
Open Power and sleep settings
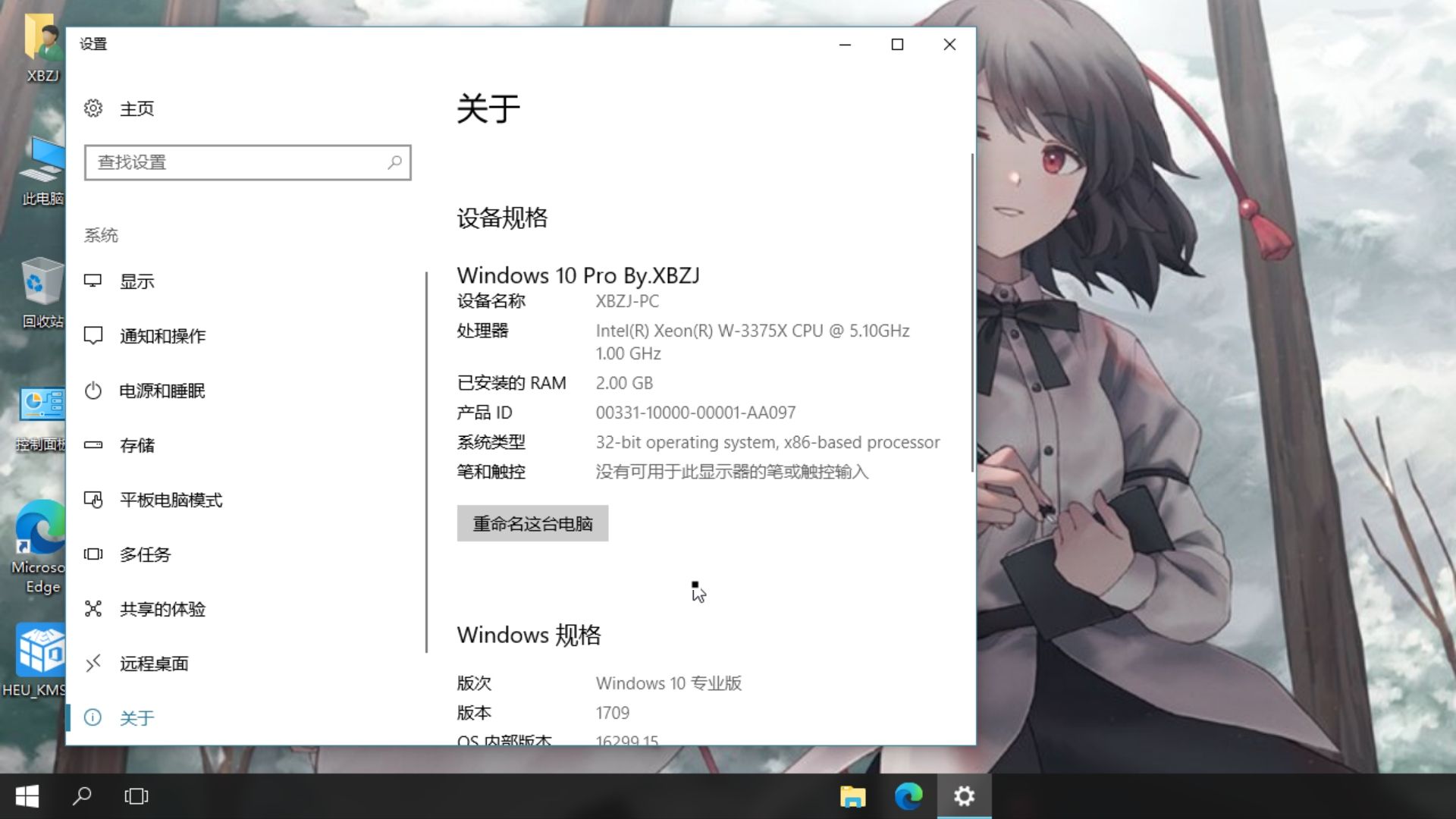point(162,391)
